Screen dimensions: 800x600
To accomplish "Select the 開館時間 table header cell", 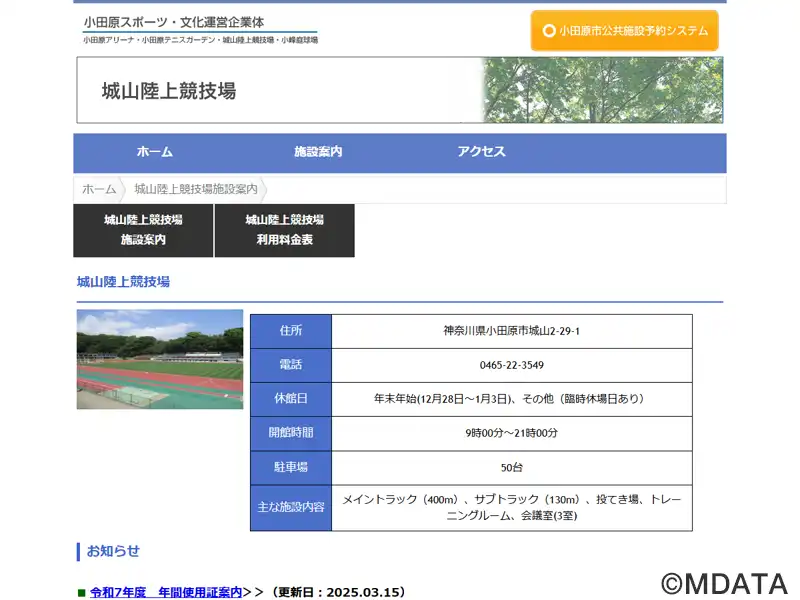I will [290, 433].
